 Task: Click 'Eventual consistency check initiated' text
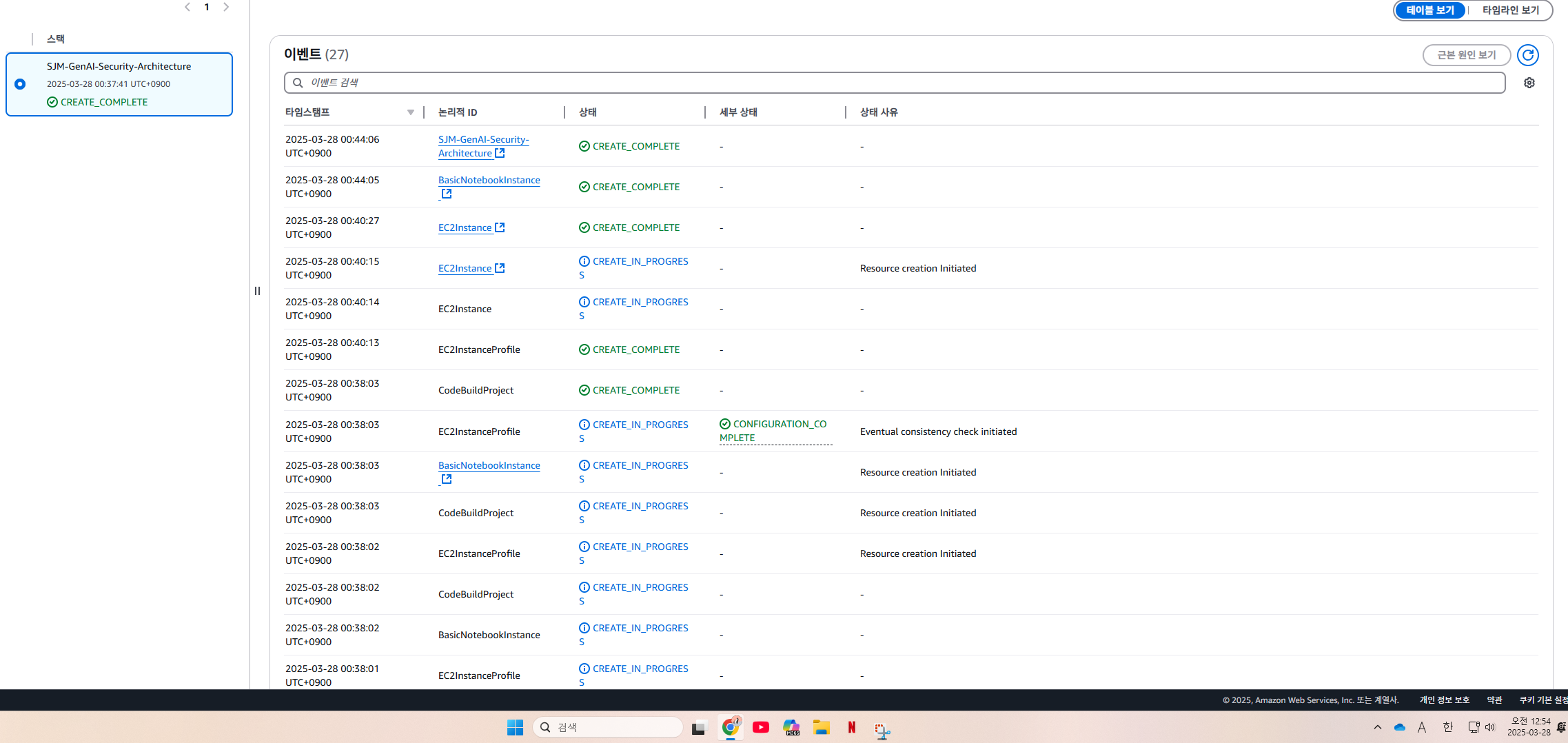tap(938, 431)
